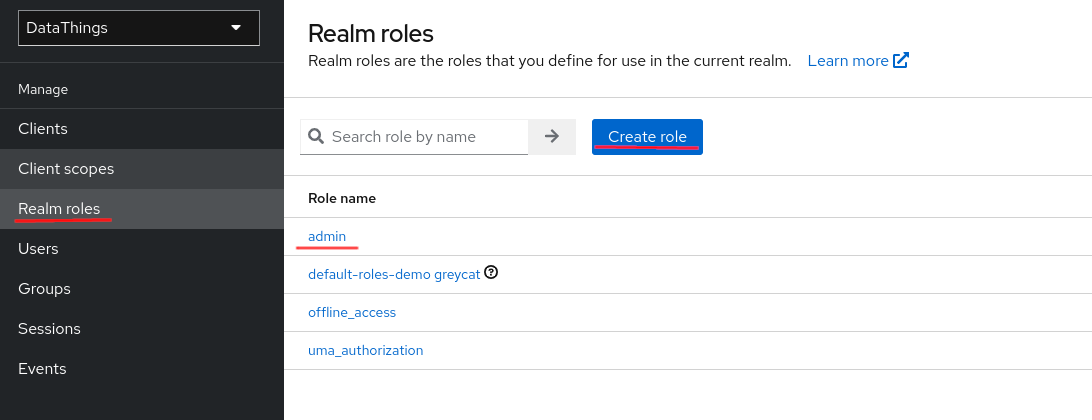Go to Groups in the sidebar
This screenshot has height=420, width=1092.
coord(142,288)
